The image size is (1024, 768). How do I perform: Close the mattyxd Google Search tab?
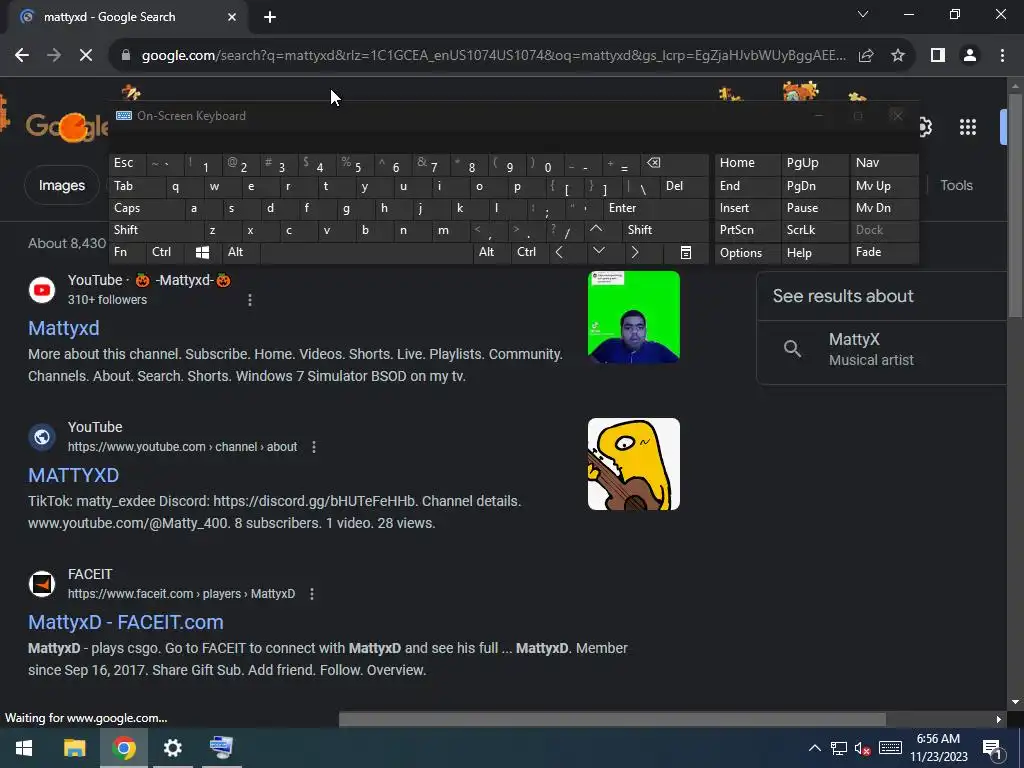tap(232, 17)
